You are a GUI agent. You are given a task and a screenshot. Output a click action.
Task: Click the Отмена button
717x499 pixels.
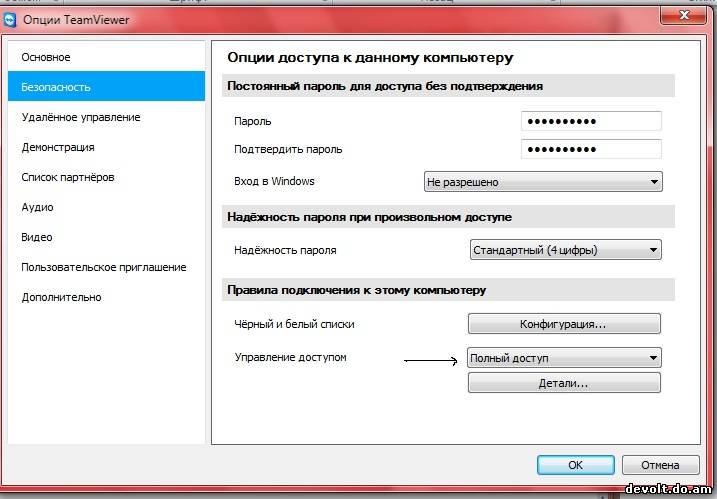coord(660,465)
